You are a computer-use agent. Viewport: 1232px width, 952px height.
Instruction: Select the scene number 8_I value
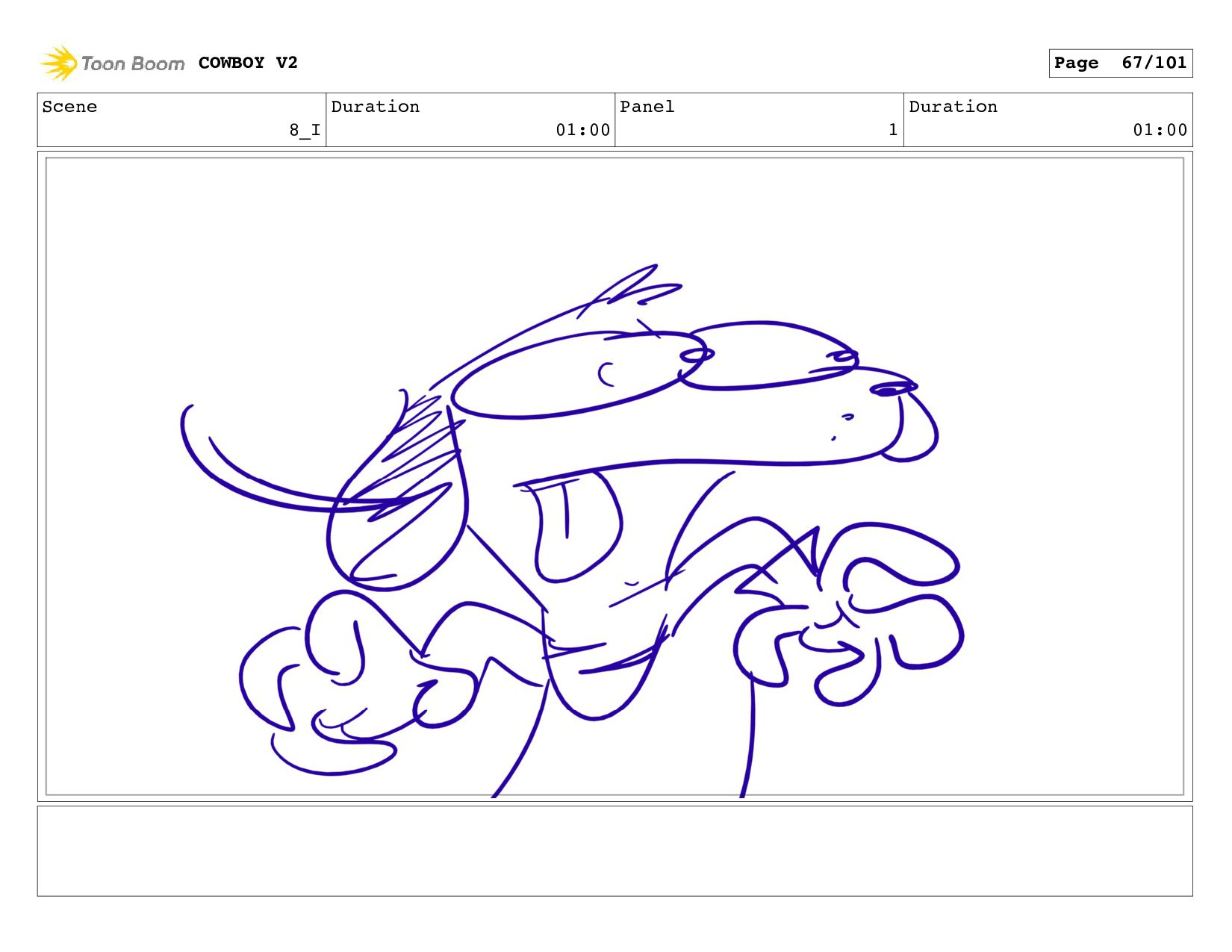click(305, 130)
